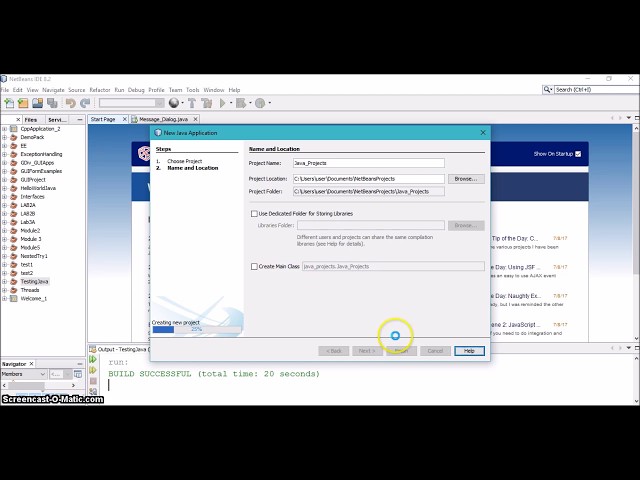Select the Module 3 project in tree
The height and width of the screenshot is (480, 640).
tap(31, 239)
